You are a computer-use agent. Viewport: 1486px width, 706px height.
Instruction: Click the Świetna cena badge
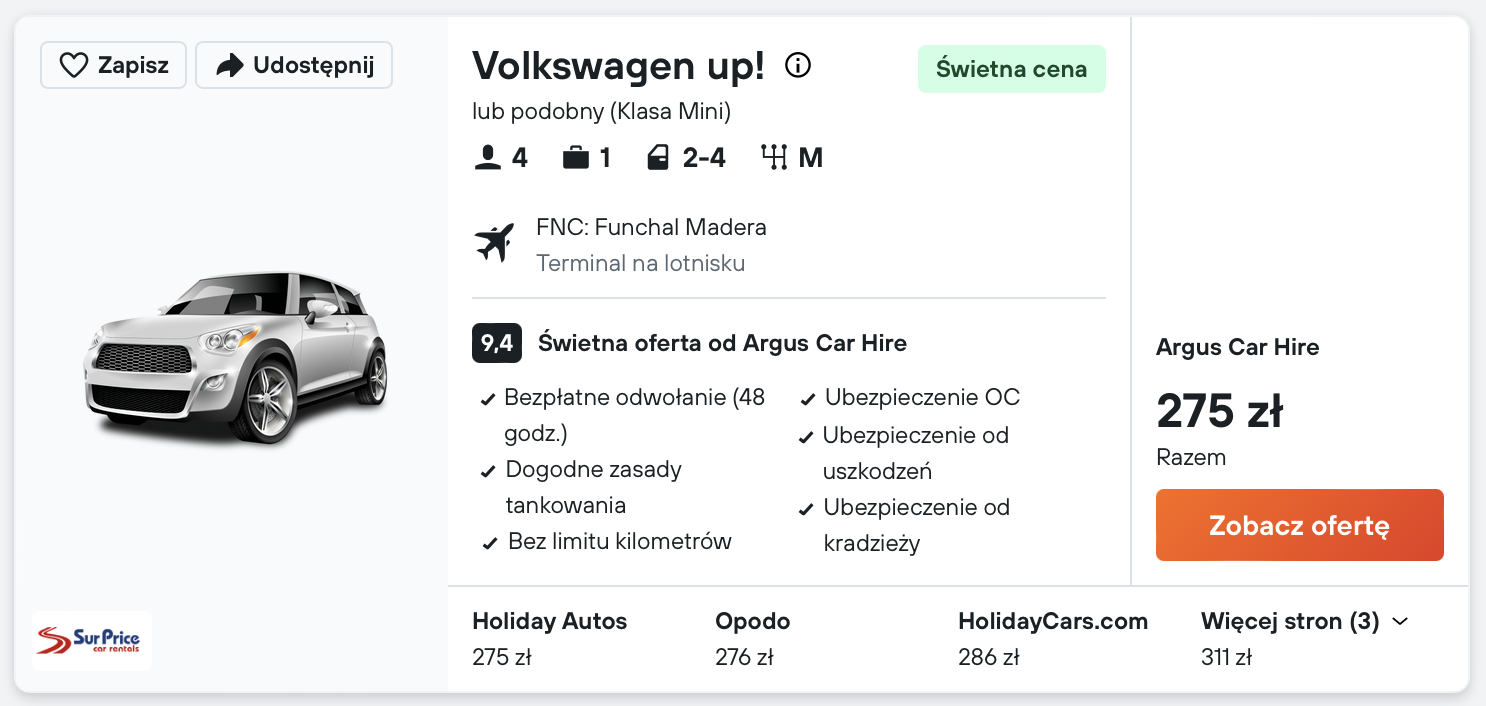point(1011,69)
